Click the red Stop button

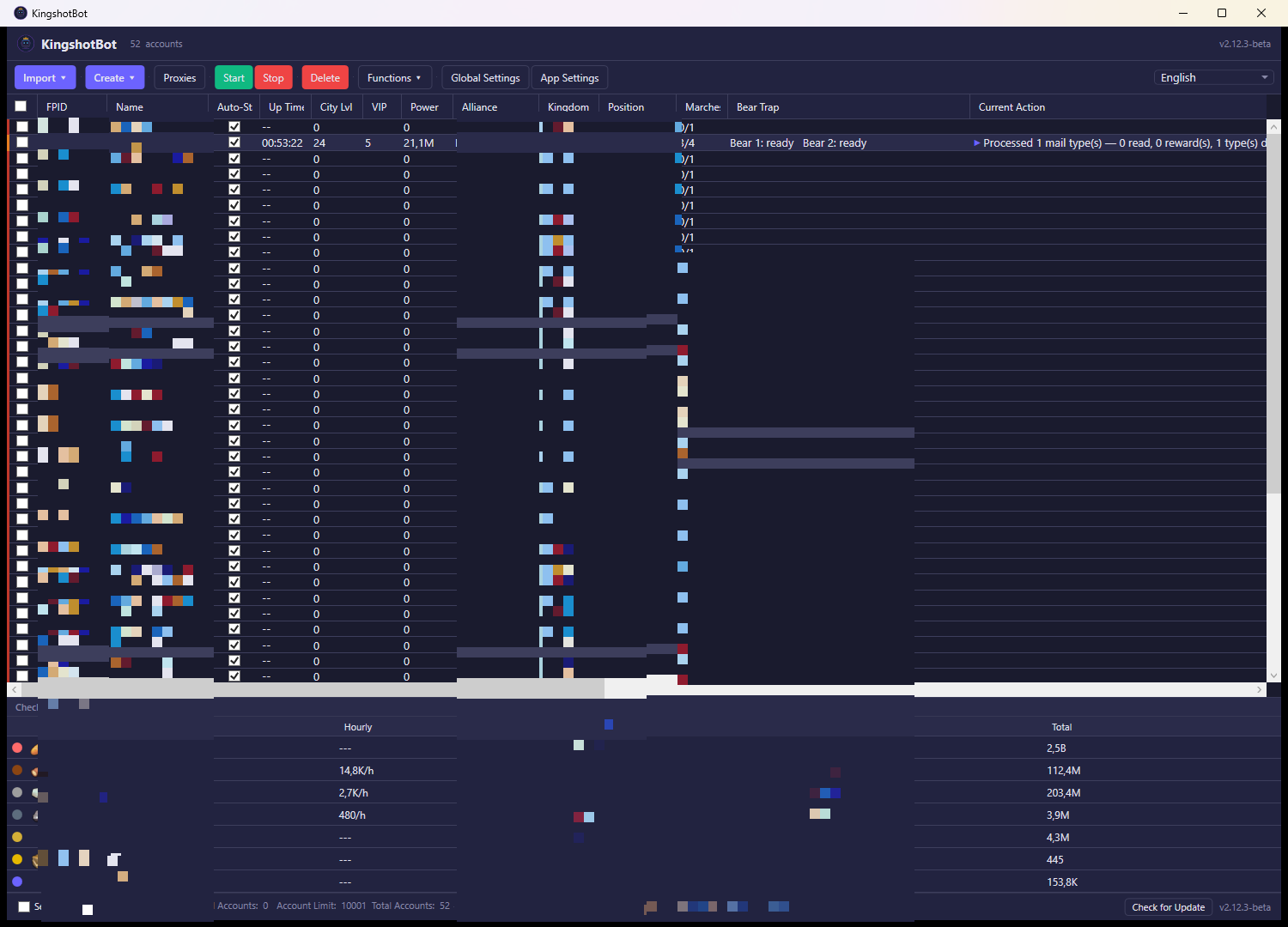point(273,77)
